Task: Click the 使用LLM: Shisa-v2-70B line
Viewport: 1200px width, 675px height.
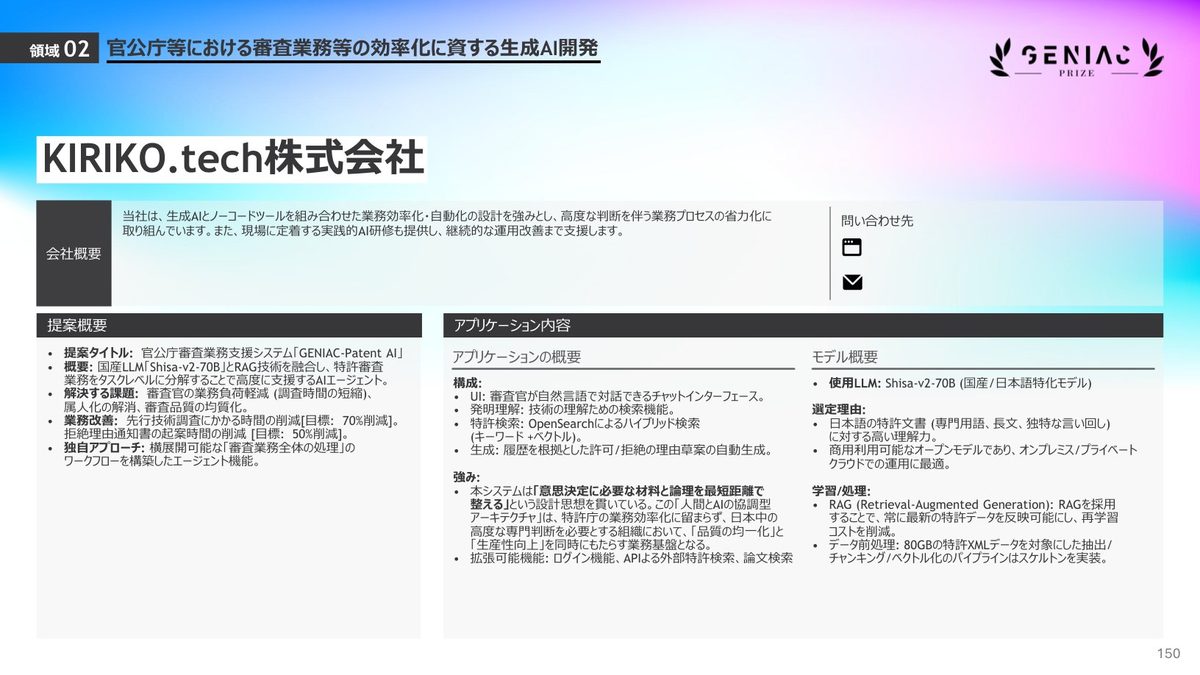Action: [x=952, y=383]
